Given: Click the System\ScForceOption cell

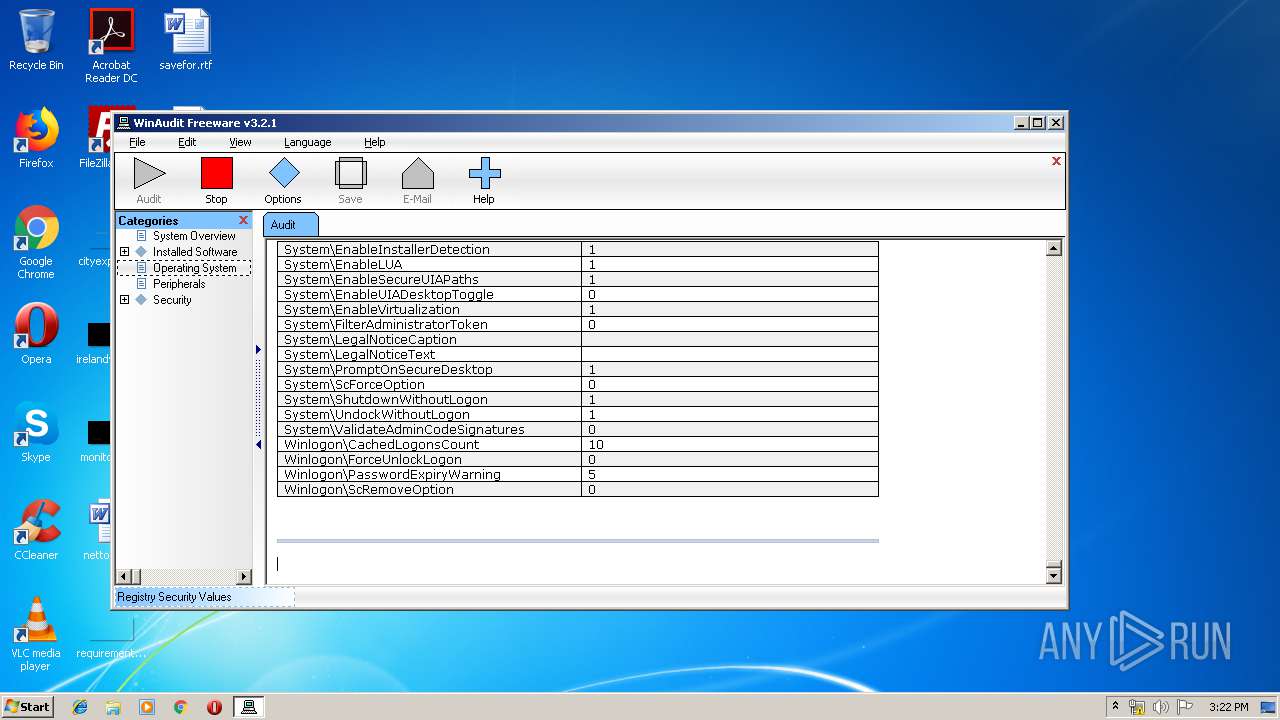Looking at the screenshot, I should pyautogui.click(x=430, y=384).
